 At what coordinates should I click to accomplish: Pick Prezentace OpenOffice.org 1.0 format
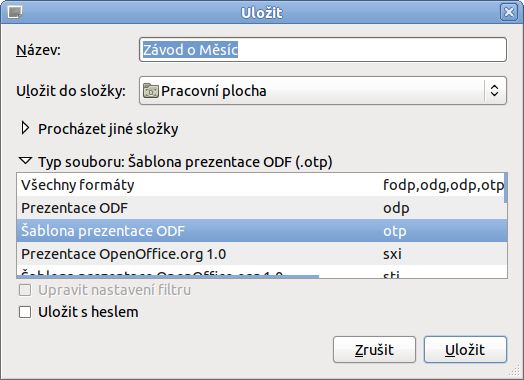(262, 254)
